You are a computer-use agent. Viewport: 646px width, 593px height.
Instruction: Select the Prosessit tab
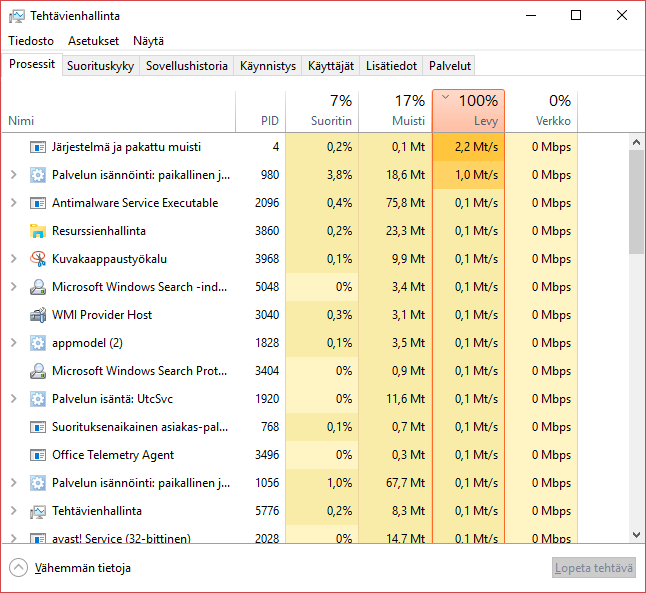[x=32, y=64]
